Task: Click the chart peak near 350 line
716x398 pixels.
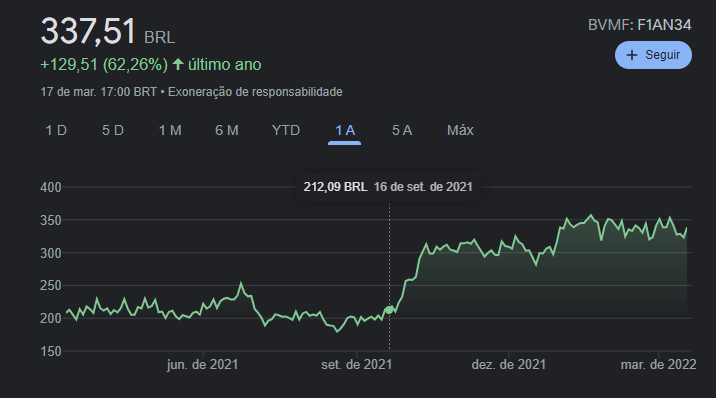Action: pyautogui.click(x=591, y=215)
